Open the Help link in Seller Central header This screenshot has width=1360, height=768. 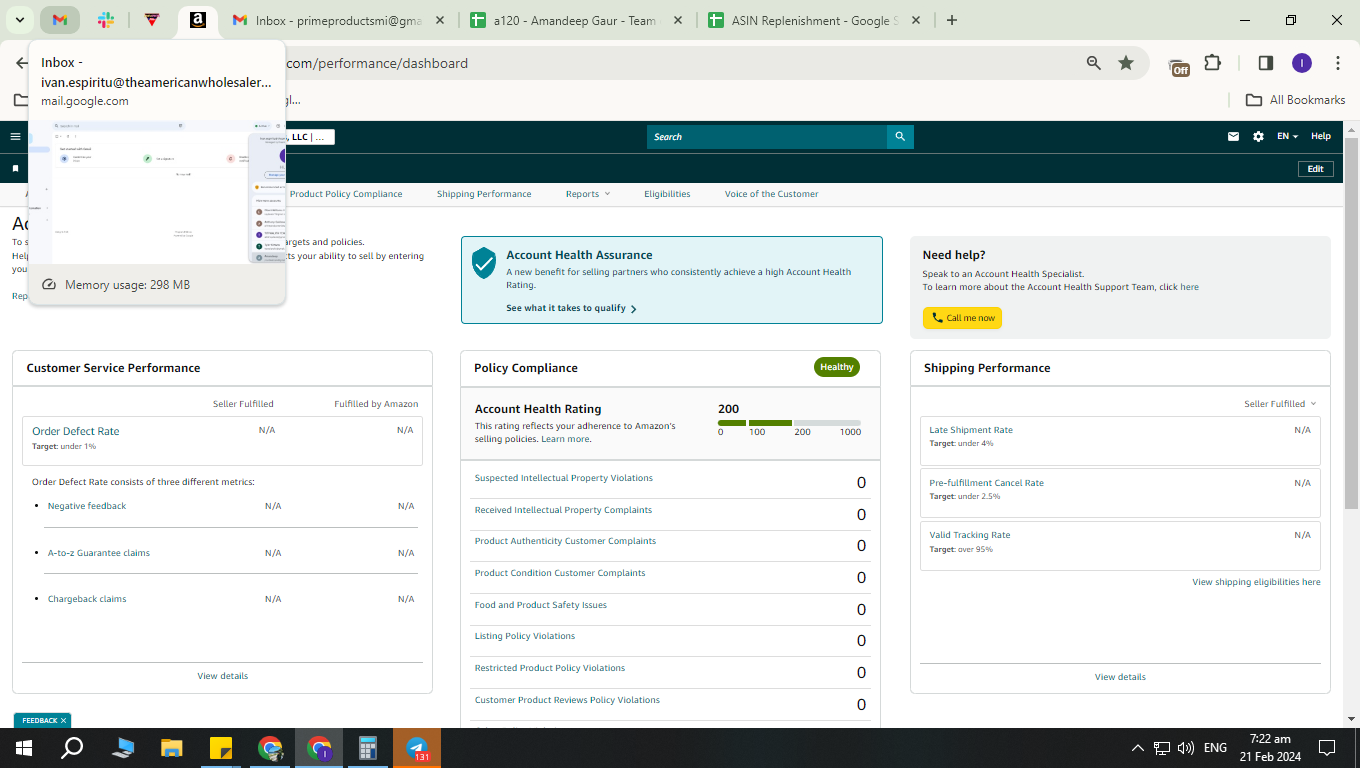pyautogui.click(x=1321, y=137)
